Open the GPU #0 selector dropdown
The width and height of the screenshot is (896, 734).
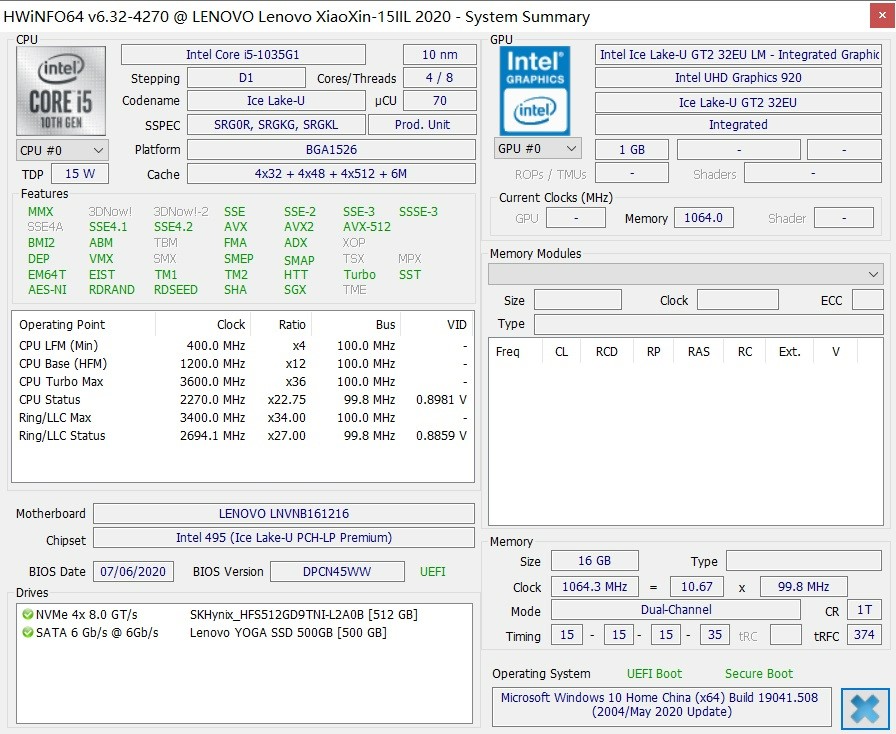538,149
